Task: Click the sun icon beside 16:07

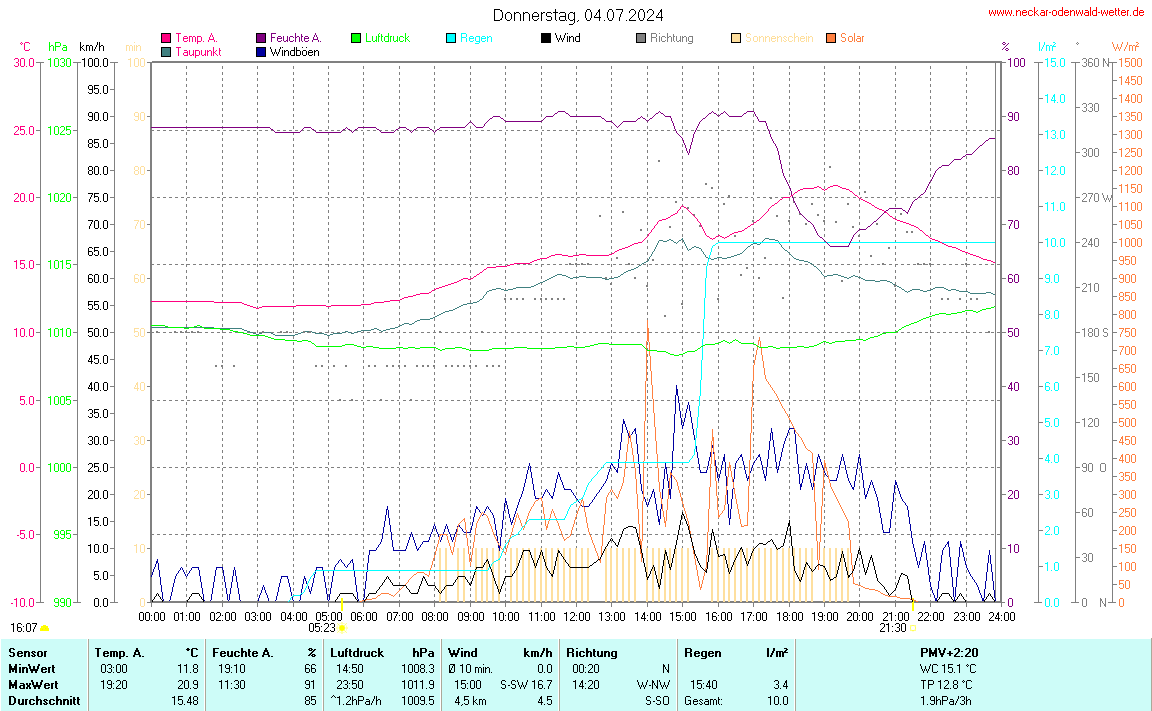Action: pos(44,628)
